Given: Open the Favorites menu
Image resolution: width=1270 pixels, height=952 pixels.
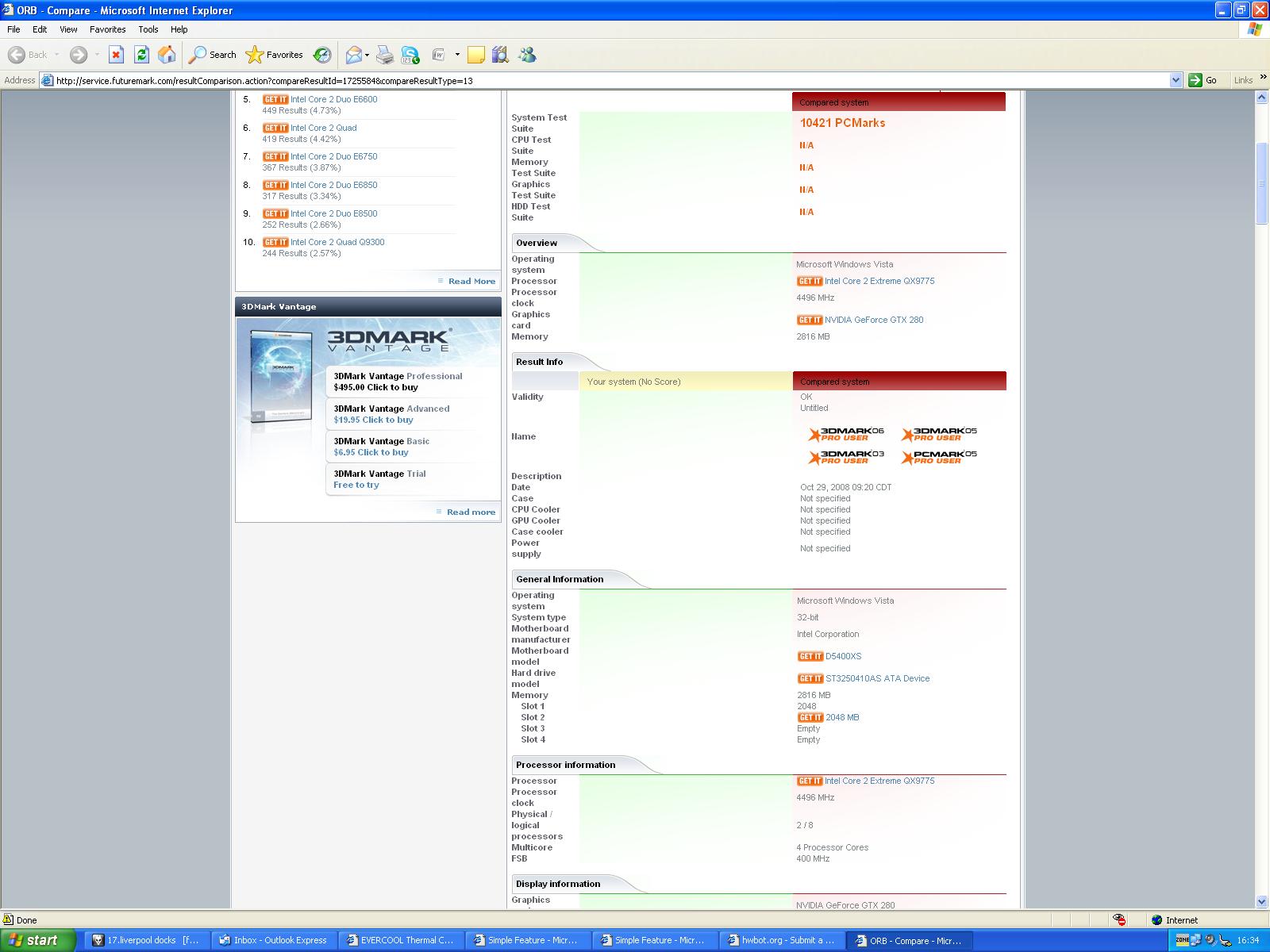Looking at the screenshot, I should [x=107, y=29].
